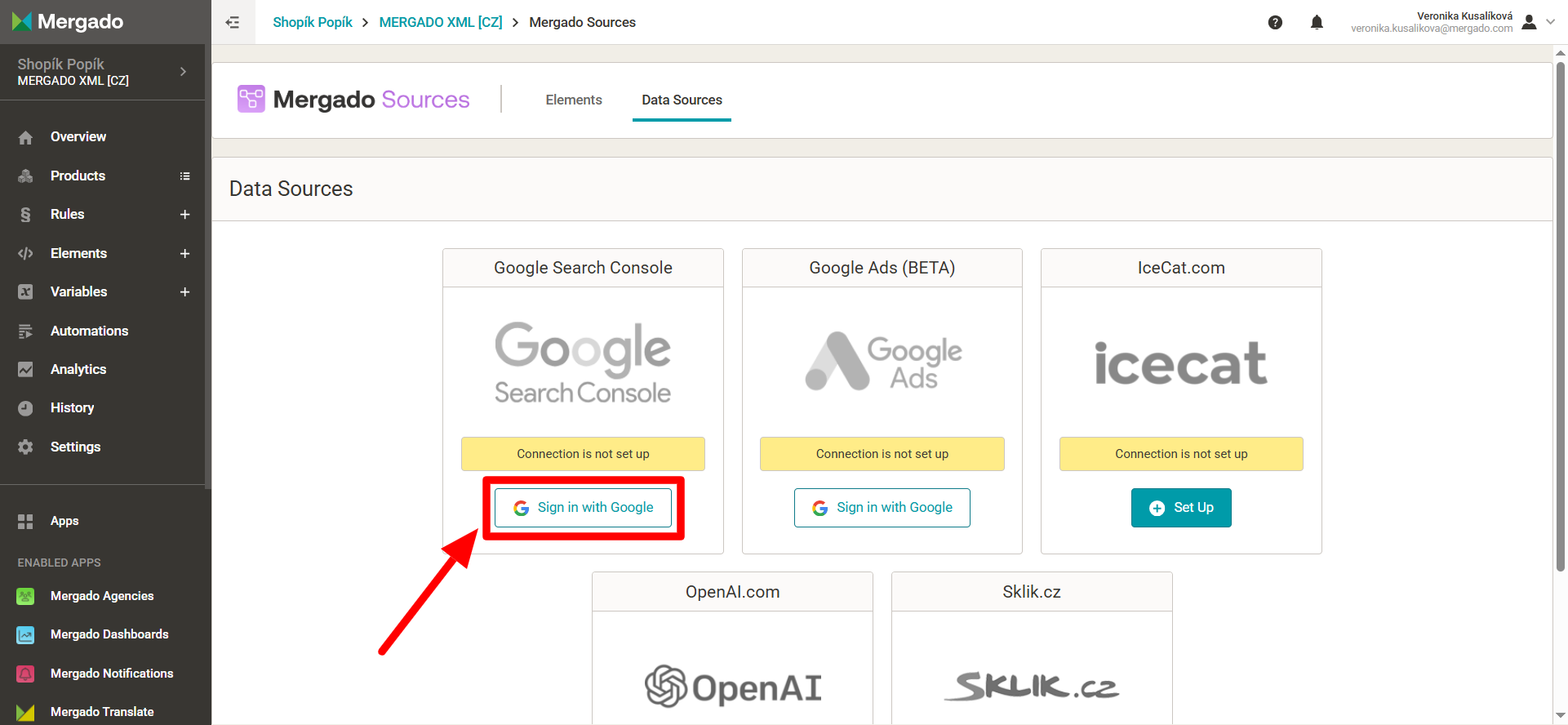Click the MERGADO XML [CZ] breadcrumb link

click(441, 22)
